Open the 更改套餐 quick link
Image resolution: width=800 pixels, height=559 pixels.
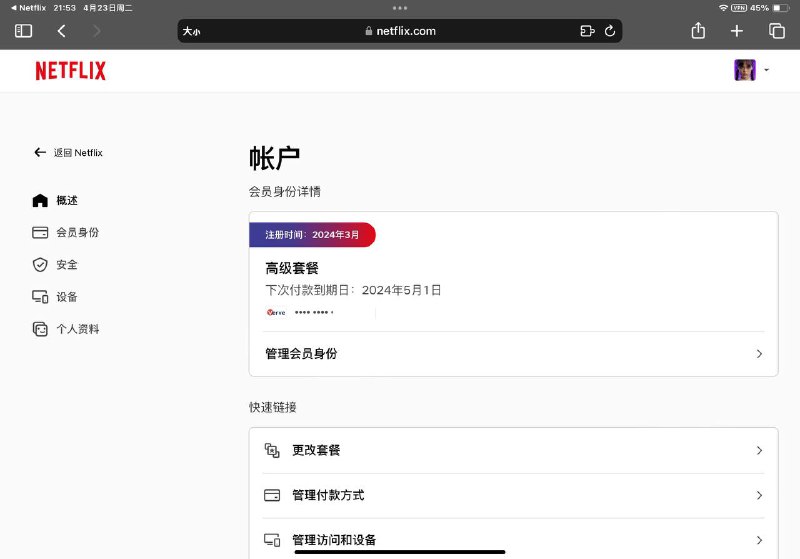(x=513, y=450)
